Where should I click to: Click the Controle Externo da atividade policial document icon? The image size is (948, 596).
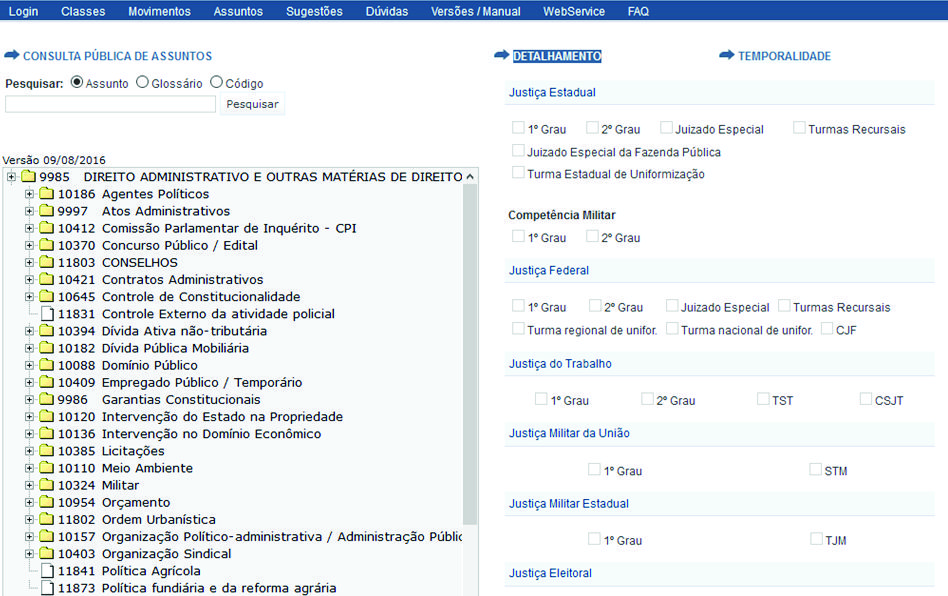pos(47,314)
